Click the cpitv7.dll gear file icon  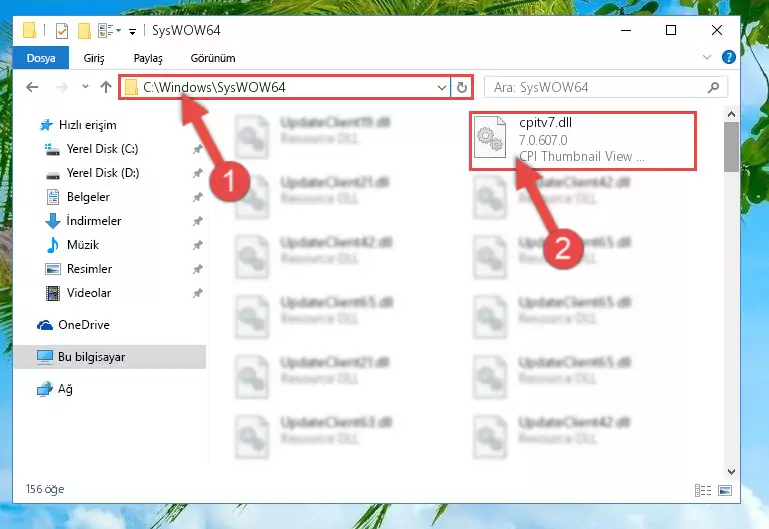tap(490, 137)
